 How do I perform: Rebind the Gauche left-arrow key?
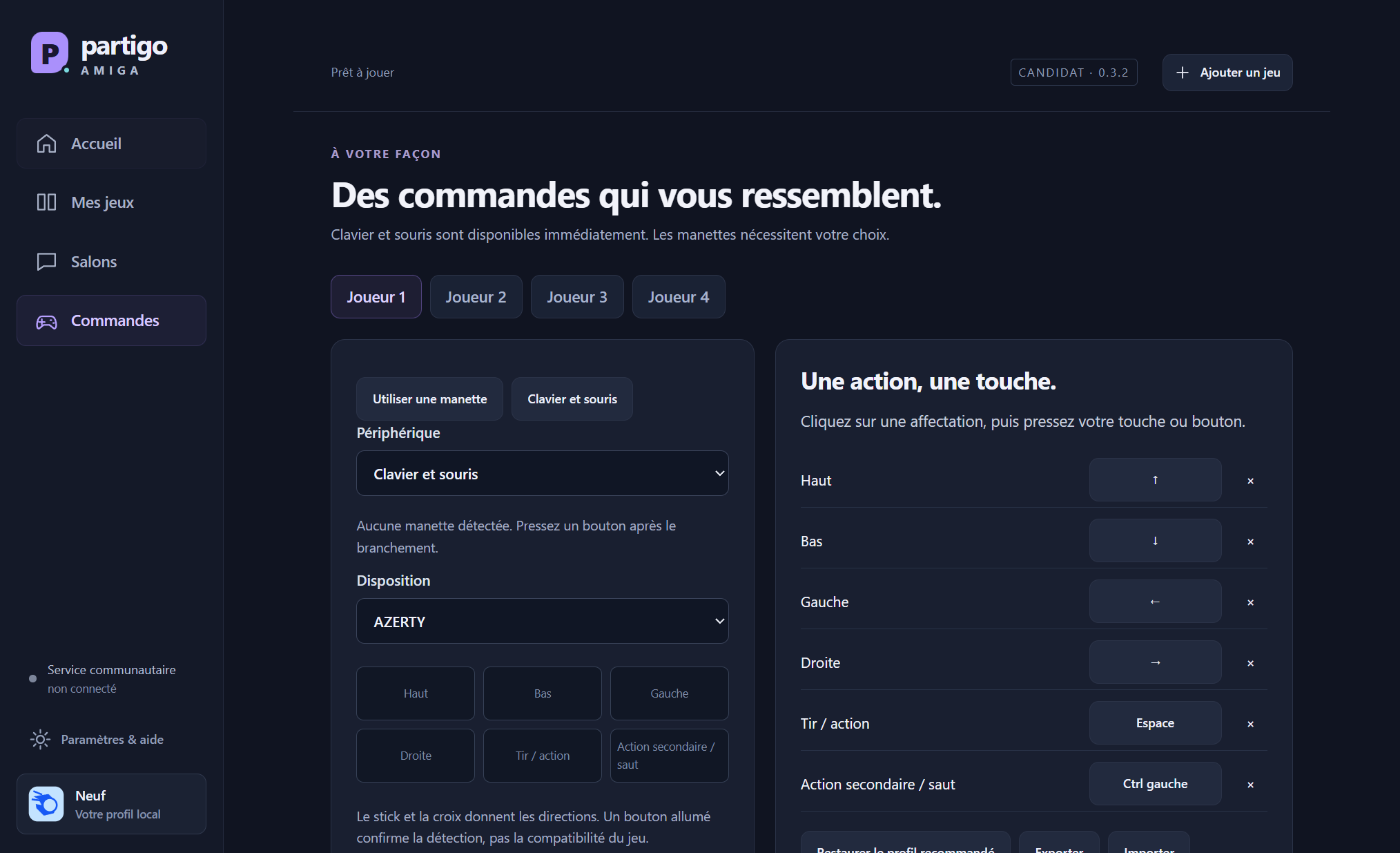click(1156, 602)
